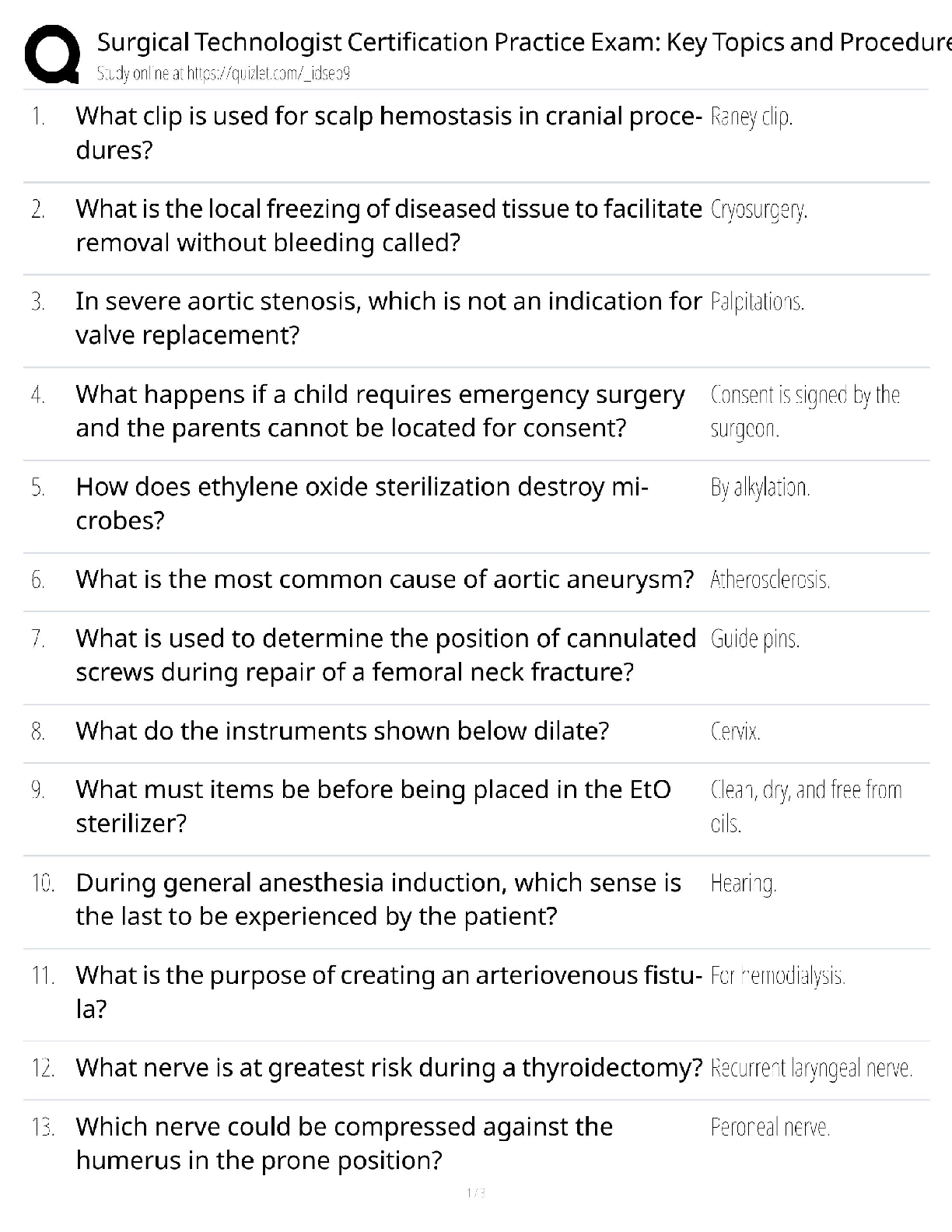This screenshot has height=1232, width=952.
Task: Click the arteriovenous fistula question
Action: 389,992
